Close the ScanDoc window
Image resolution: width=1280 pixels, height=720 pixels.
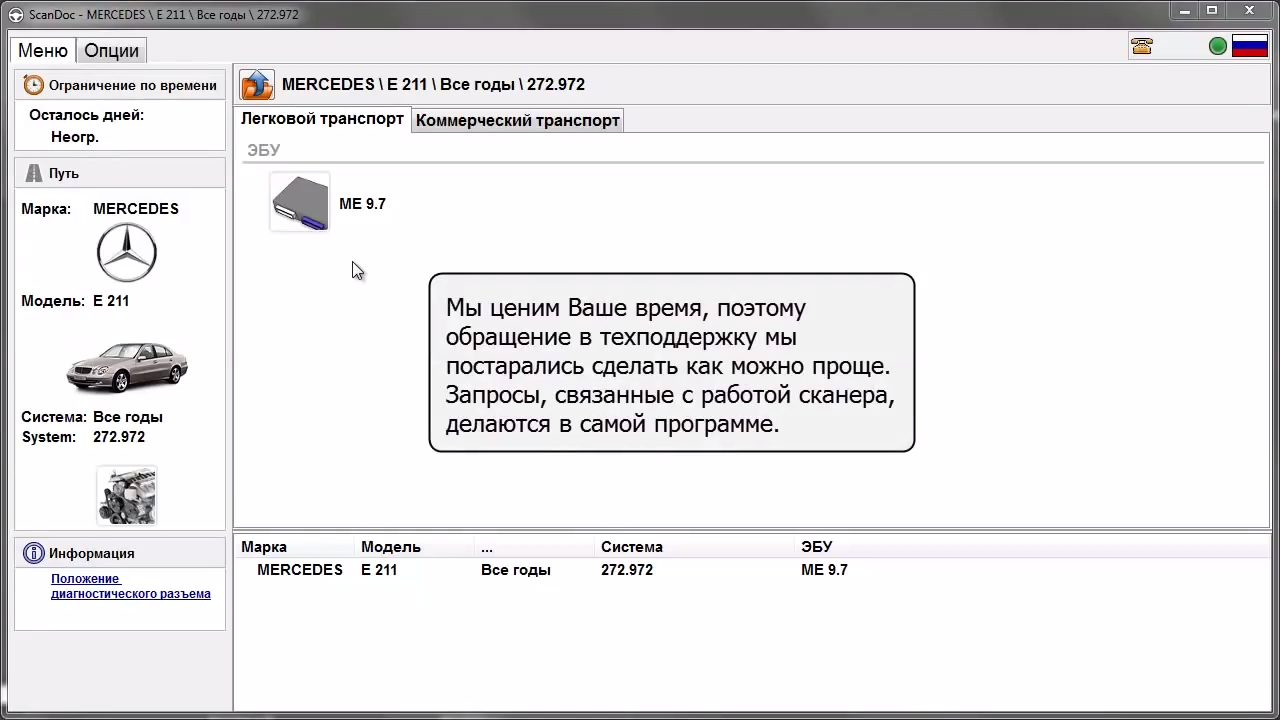1250,11
